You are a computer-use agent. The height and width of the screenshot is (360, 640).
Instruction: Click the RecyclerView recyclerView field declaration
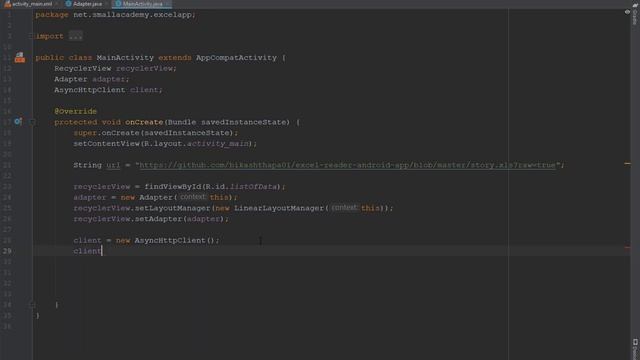(x=116, y=69)
